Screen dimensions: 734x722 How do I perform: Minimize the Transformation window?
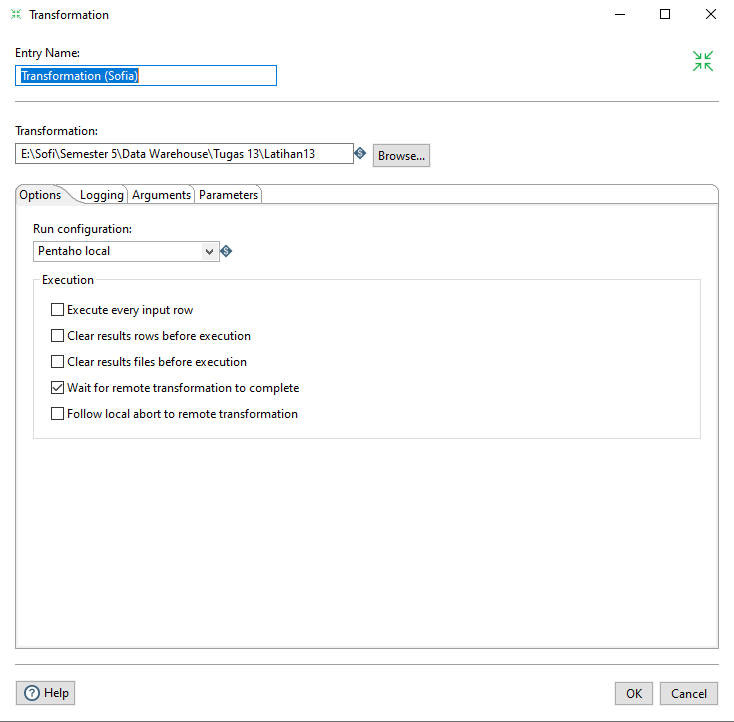pos(620,15)
